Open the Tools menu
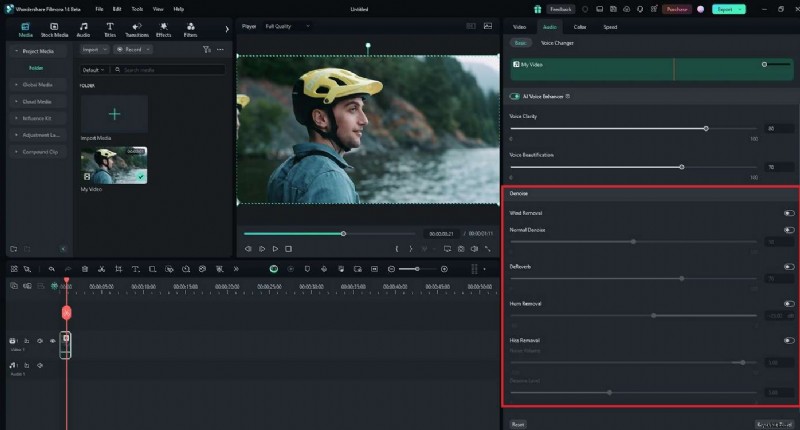The image size is (800, 430). click(136, 8)
